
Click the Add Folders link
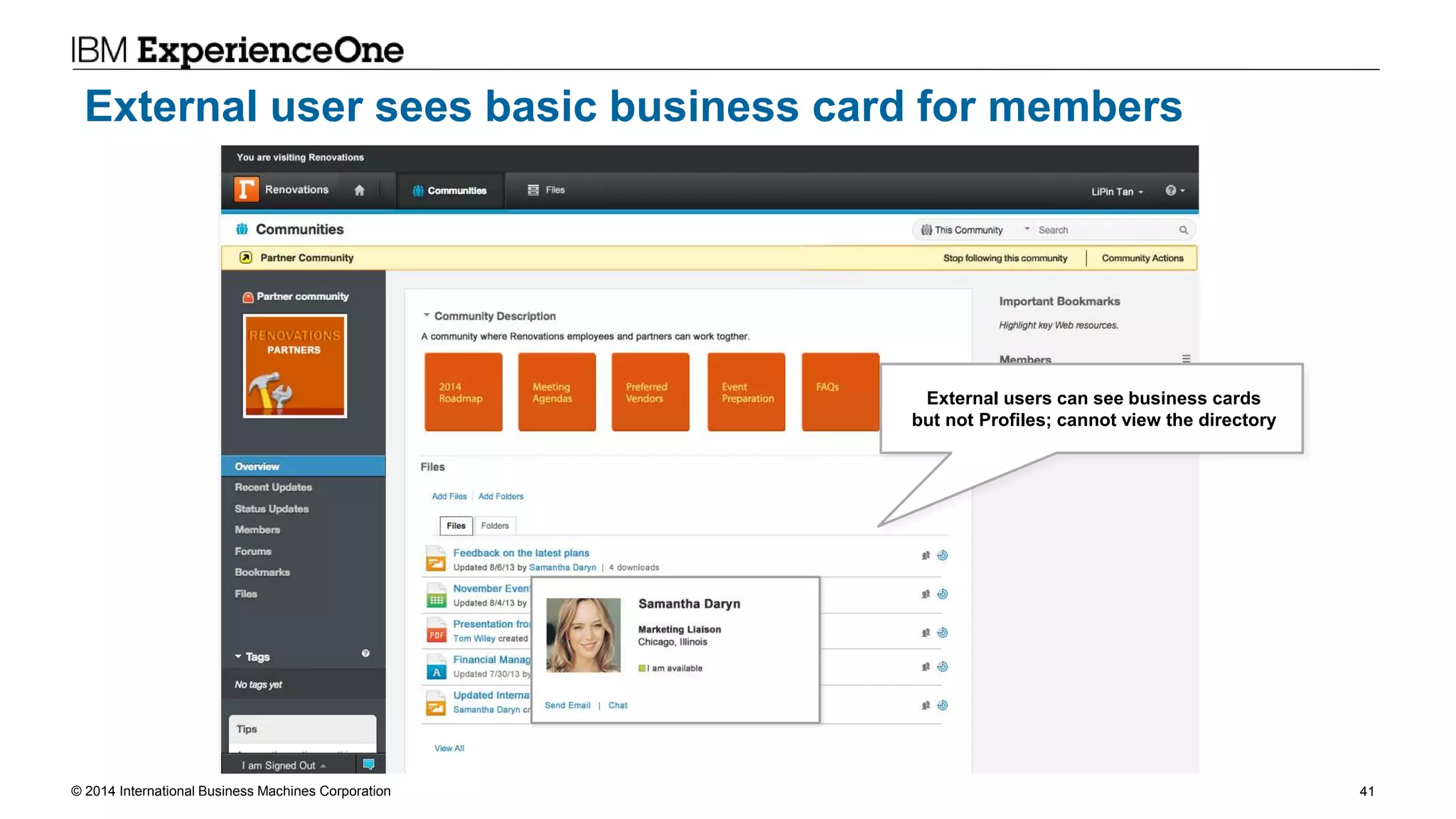500,496
